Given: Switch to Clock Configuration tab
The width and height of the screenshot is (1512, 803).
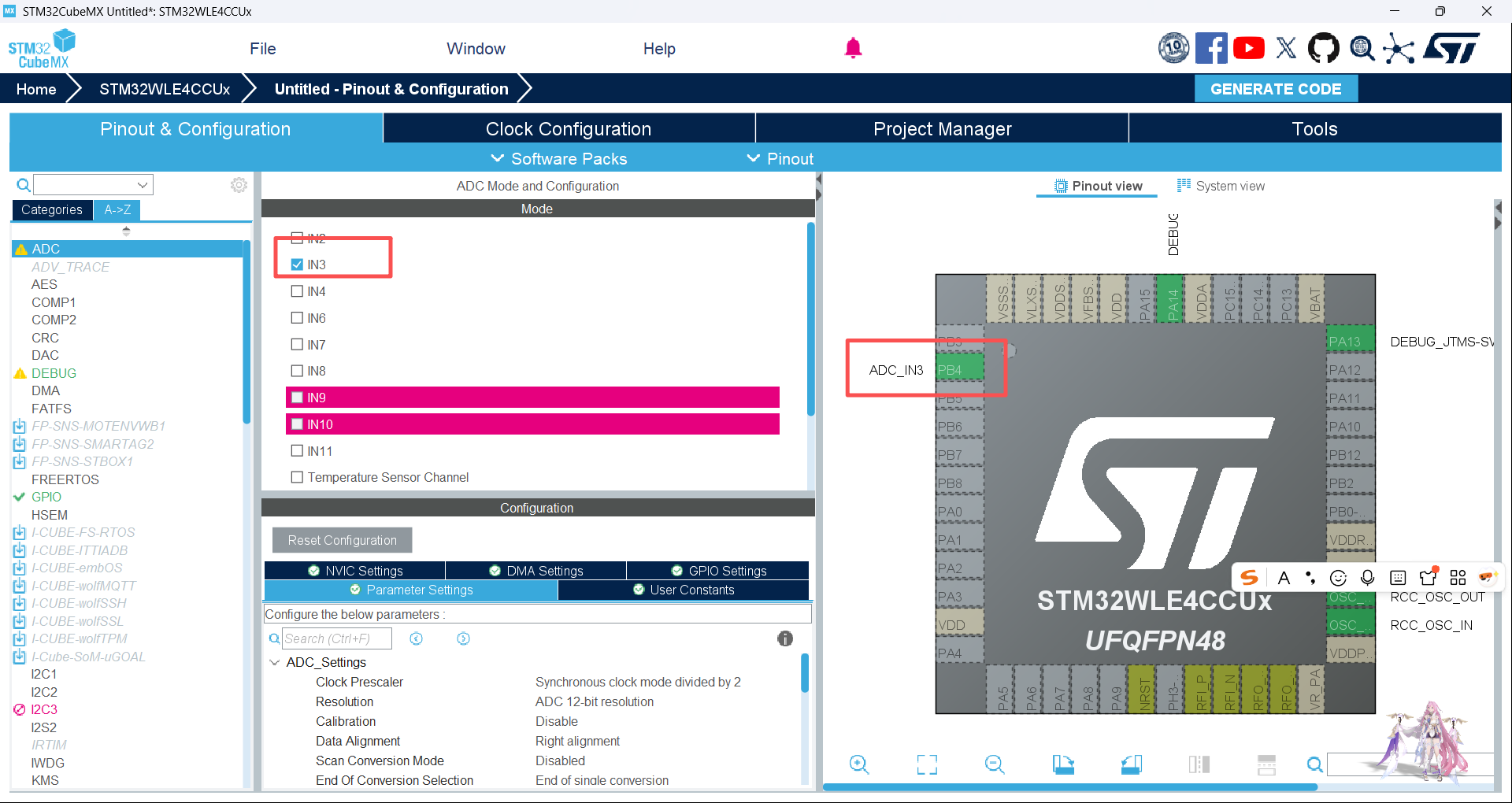Looking at the screenshot, I should tap(569, 128).
